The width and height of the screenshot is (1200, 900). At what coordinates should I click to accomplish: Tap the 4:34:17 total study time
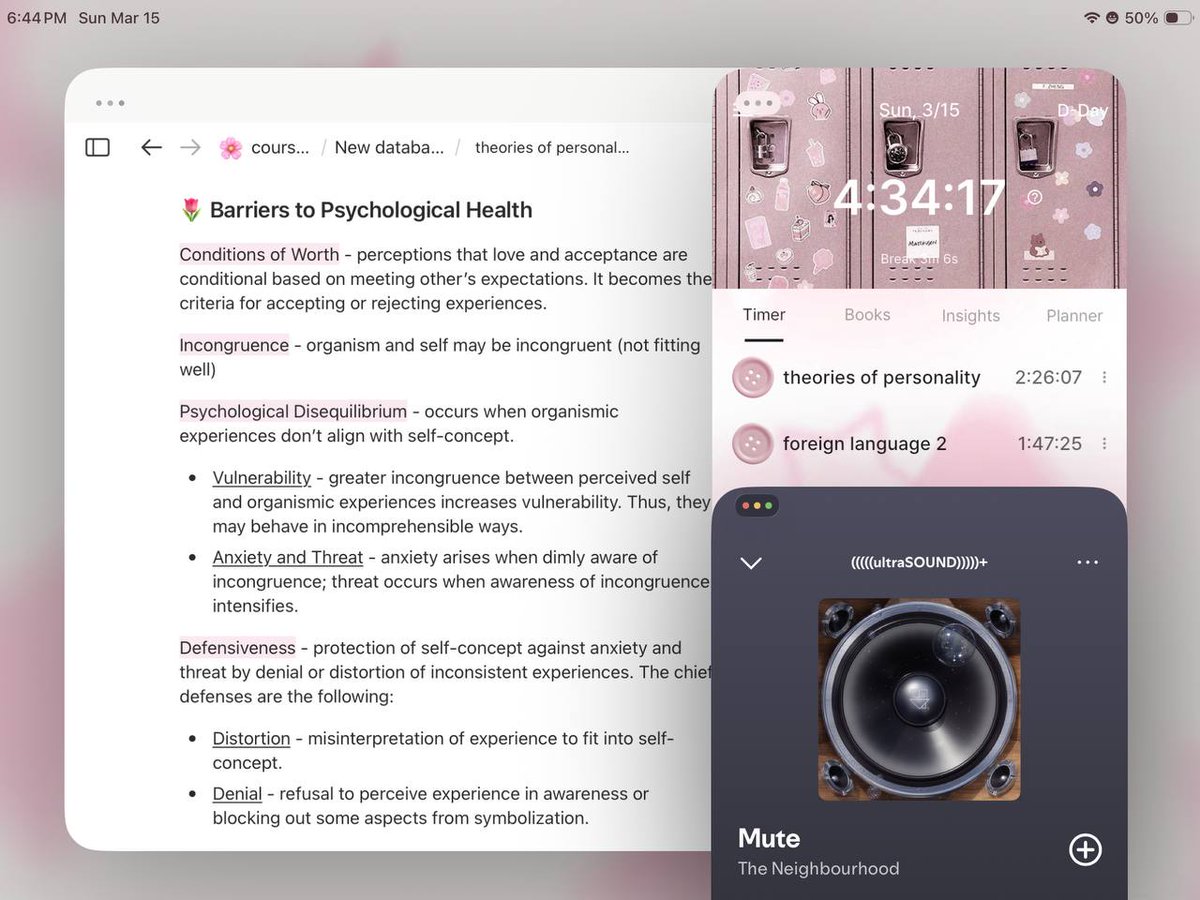click(x=919, y=197)
